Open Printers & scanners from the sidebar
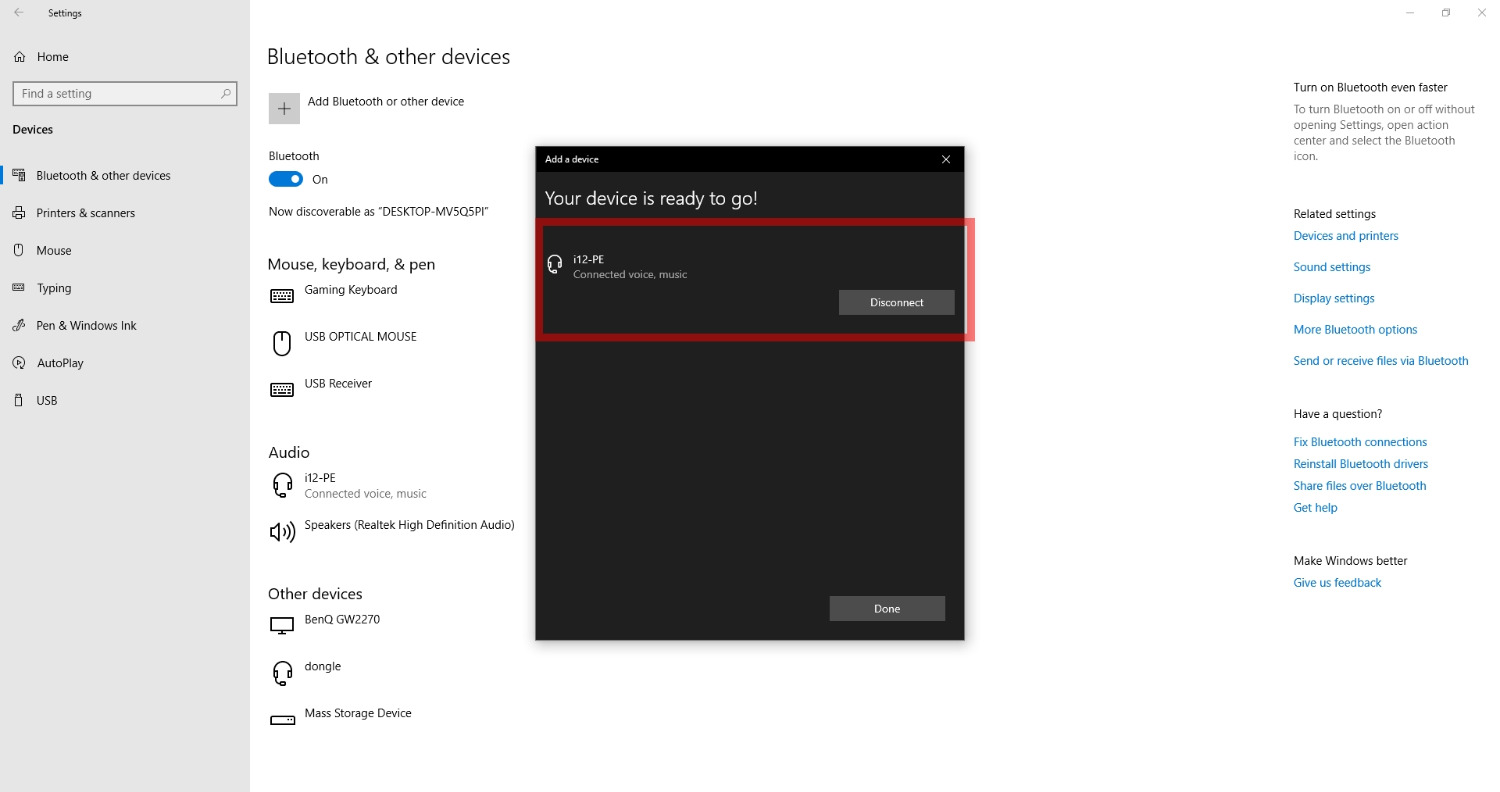 click(19, 212)
